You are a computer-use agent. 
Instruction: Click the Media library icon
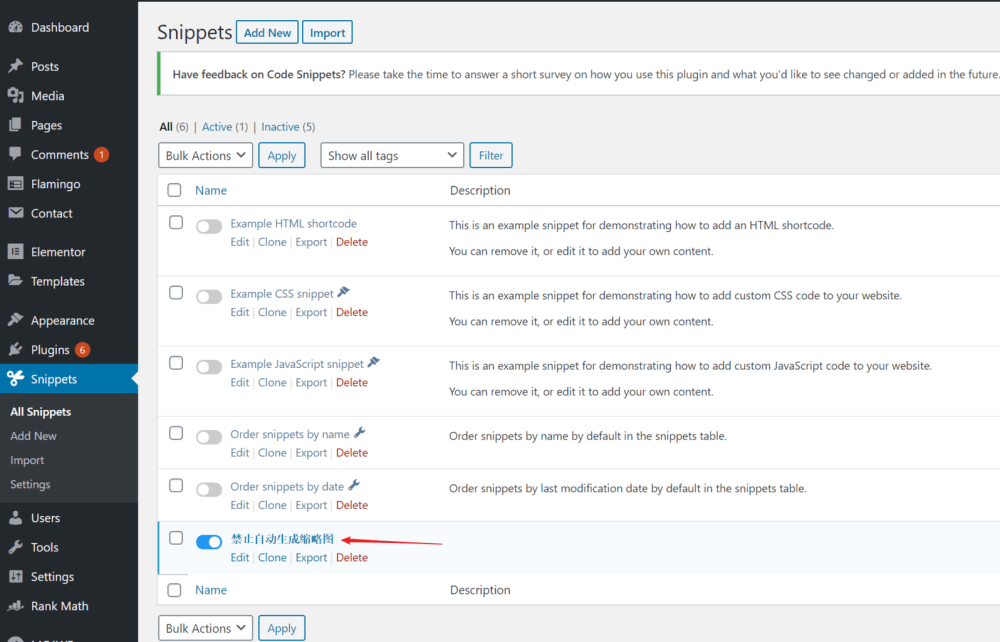tap(15, 96)
